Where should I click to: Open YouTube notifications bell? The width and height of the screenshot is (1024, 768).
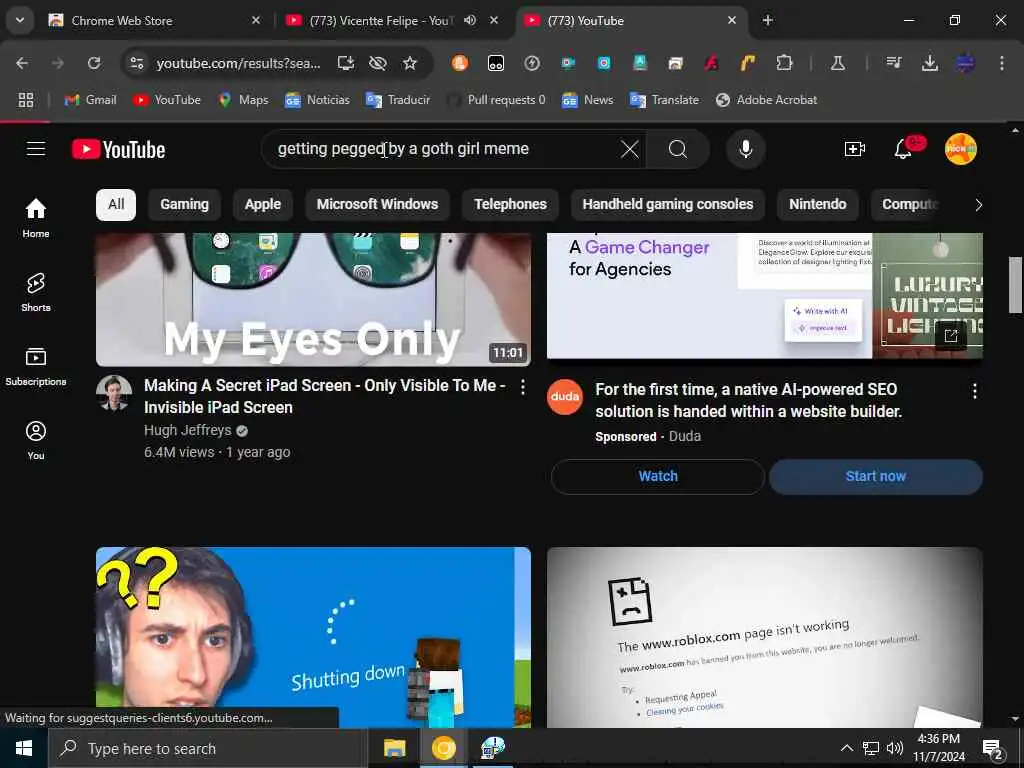[x=903, y=149]
